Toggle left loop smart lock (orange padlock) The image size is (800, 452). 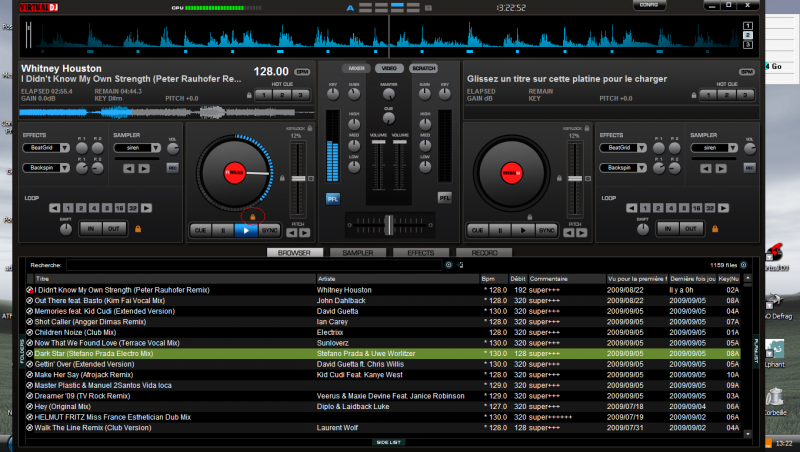pos(138,229)
